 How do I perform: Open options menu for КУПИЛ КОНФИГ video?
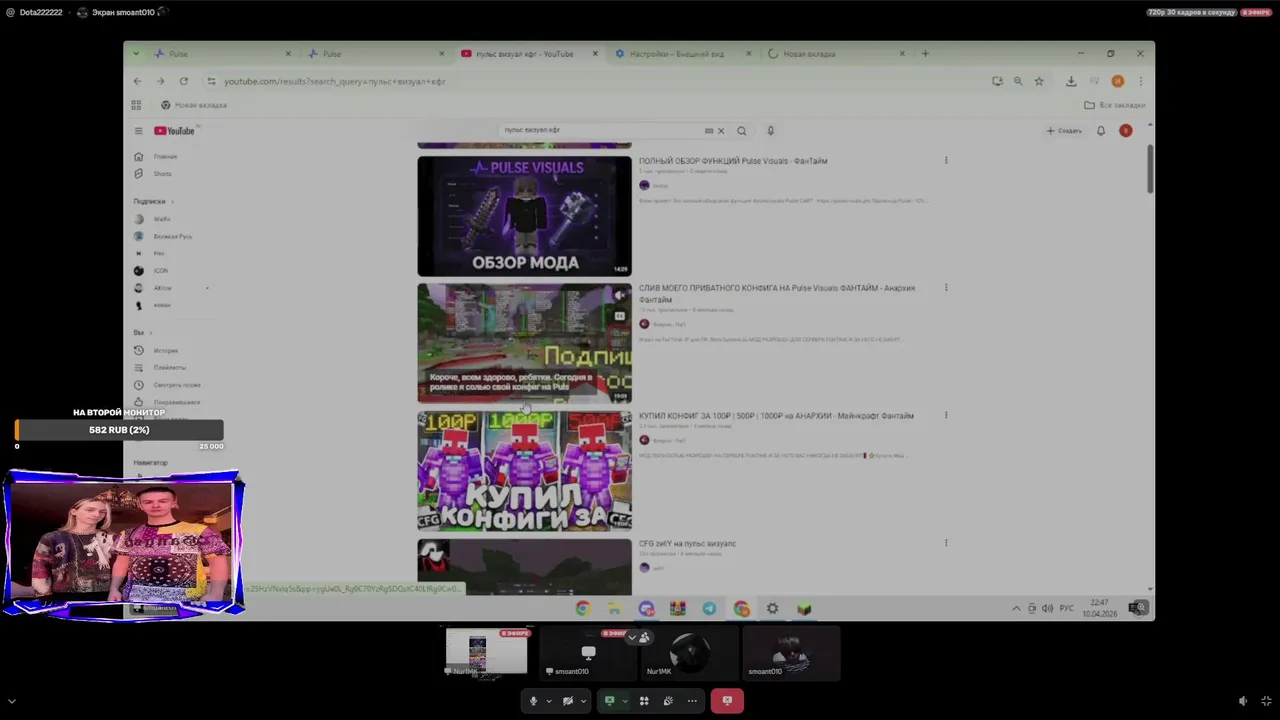[x=946, y=415]
